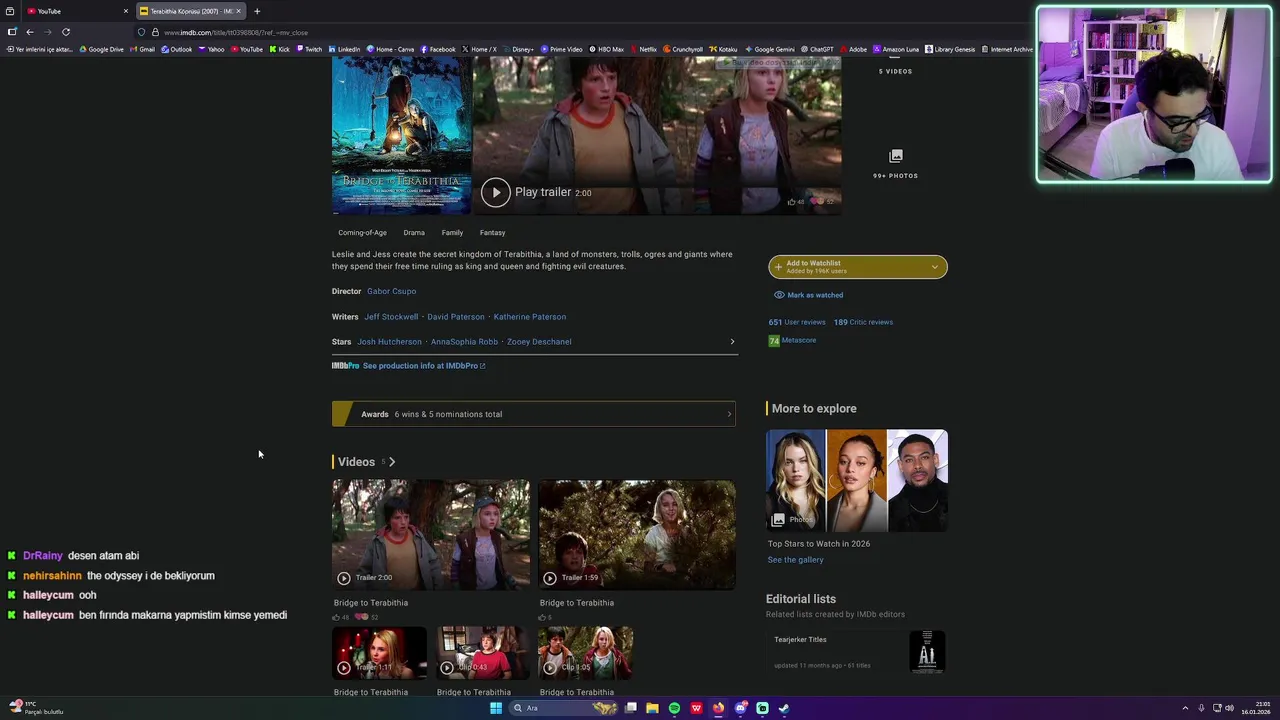
Task: Open the Crunchyroll bookmark
Action: (682, 49)
